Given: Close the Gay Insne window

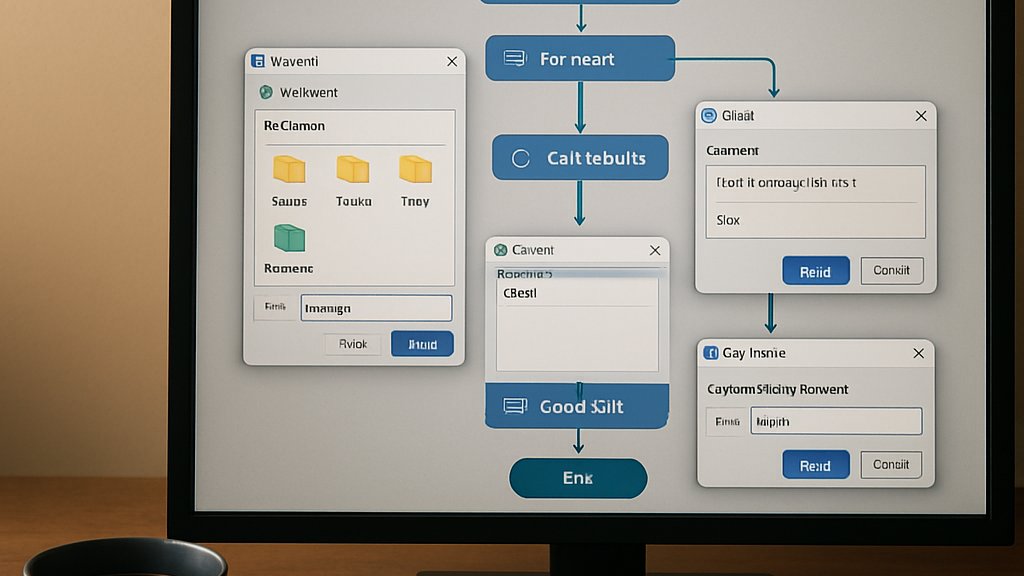Looking at the screenshot, I should (x=918, y=353).
